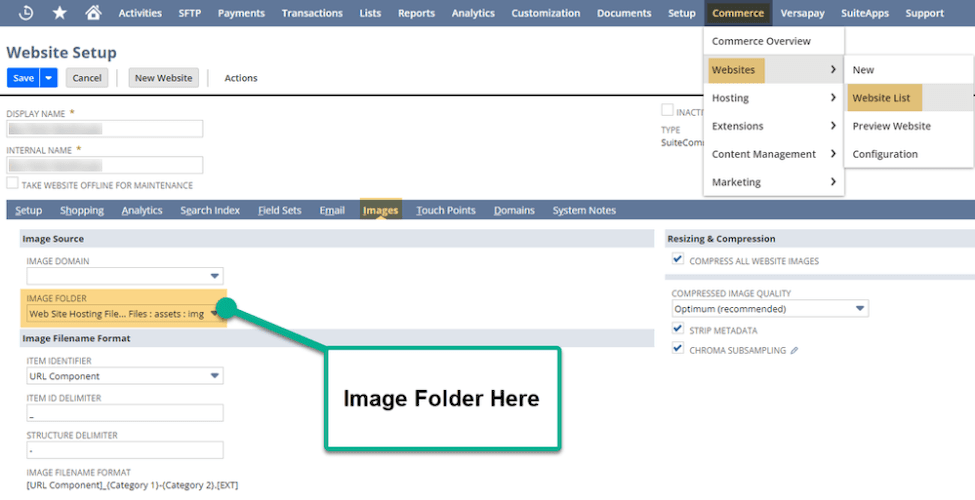
Task: Choose New in Websites submenu
Action: [x=908, y=70]
